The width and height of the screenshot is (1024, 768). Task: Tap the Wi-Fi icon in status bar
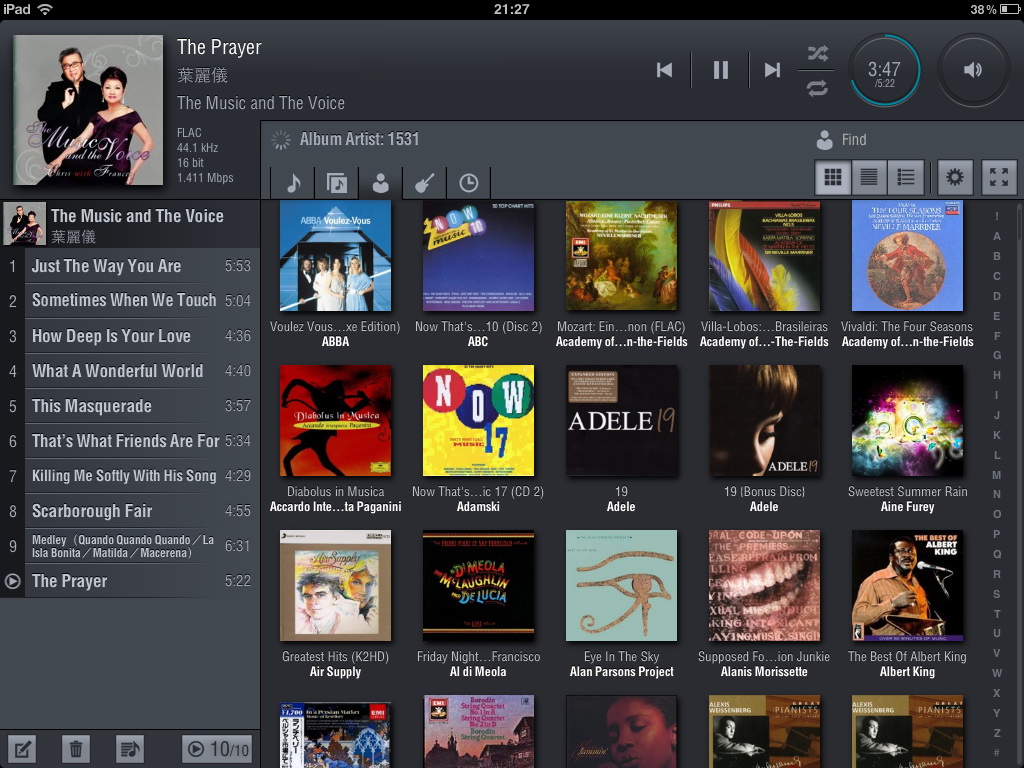pyautogui.click(x=45, y=9)
